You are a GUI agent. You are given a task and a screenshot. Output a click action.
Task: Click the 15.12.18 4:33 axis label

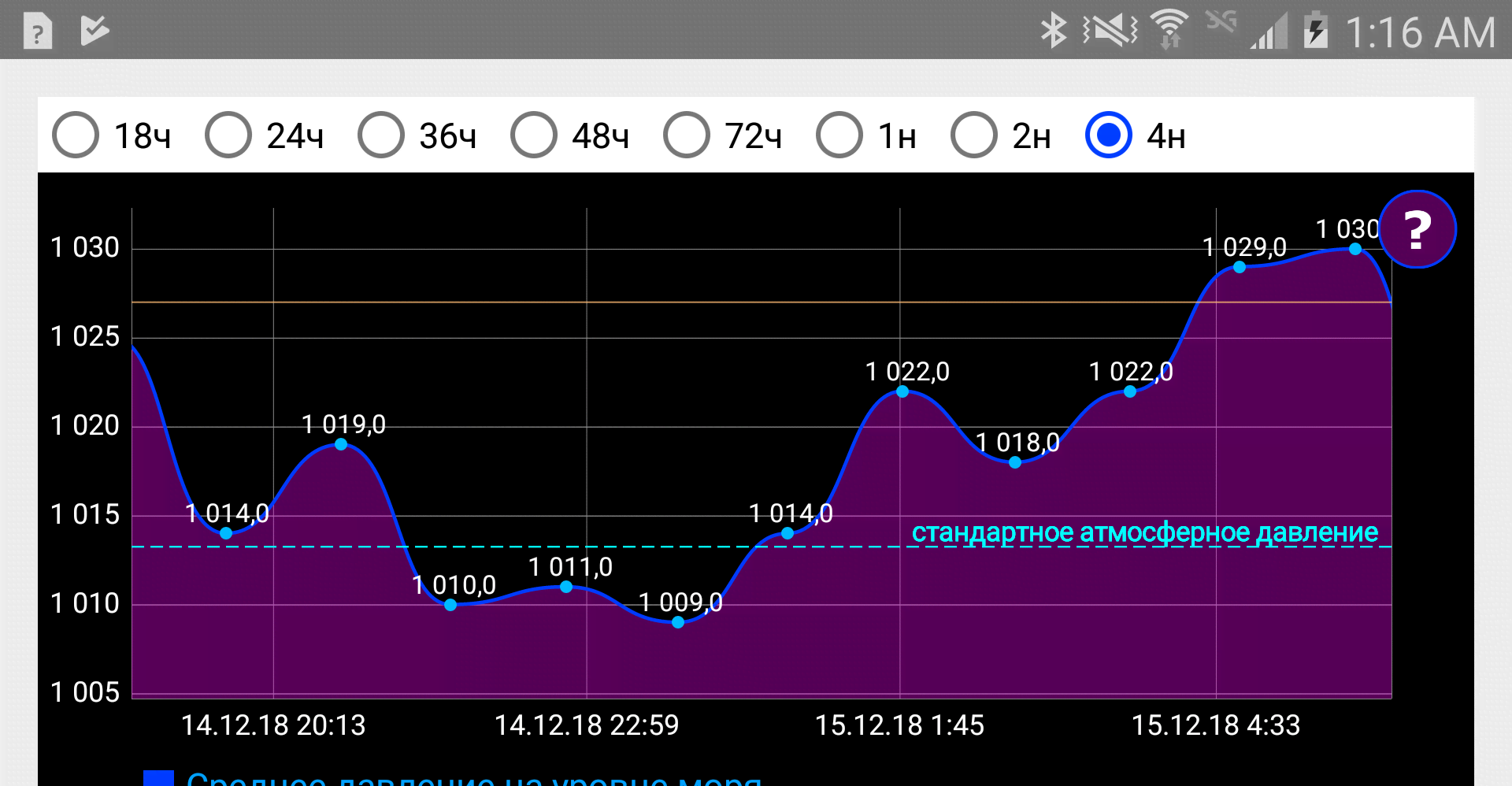(x=1216, y=725)
